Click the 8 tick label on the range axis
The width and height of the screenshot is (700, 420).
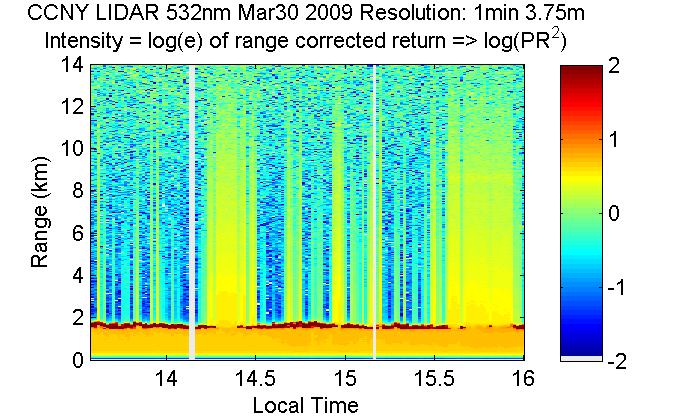[77, 192]
